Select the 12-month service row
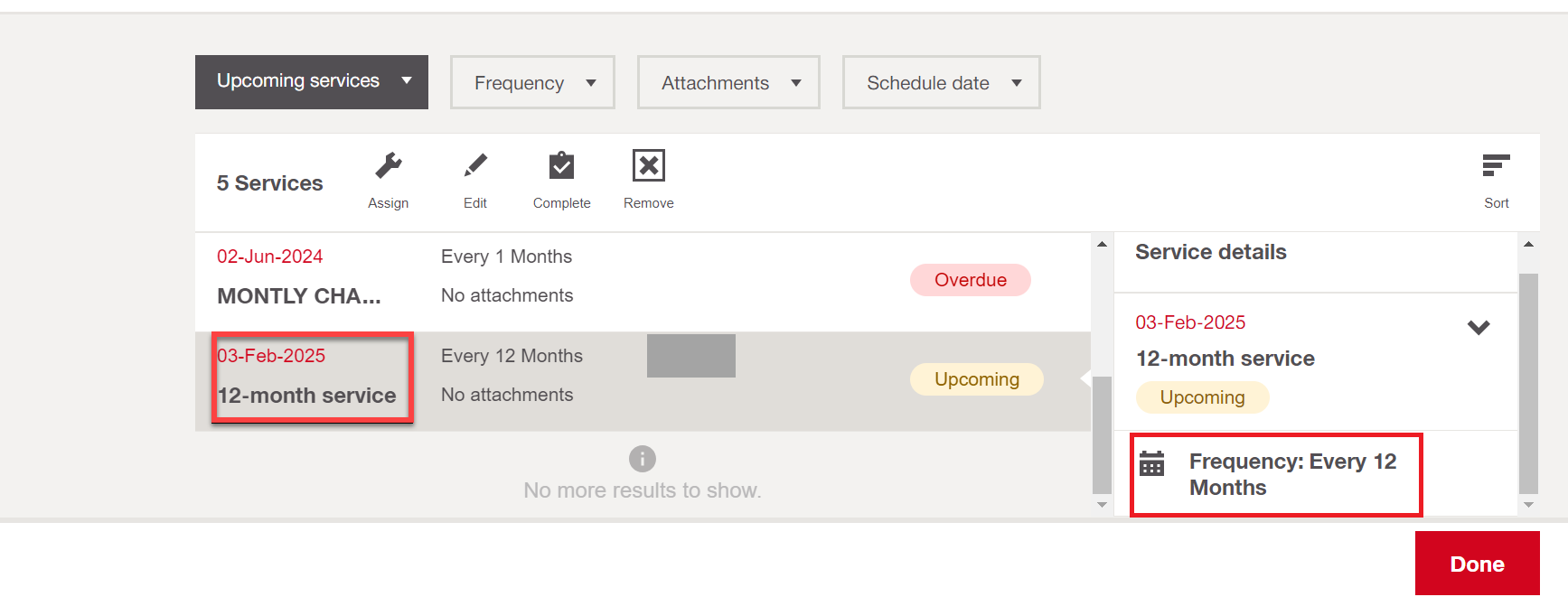1568x597 pixels. click(643, 381)
